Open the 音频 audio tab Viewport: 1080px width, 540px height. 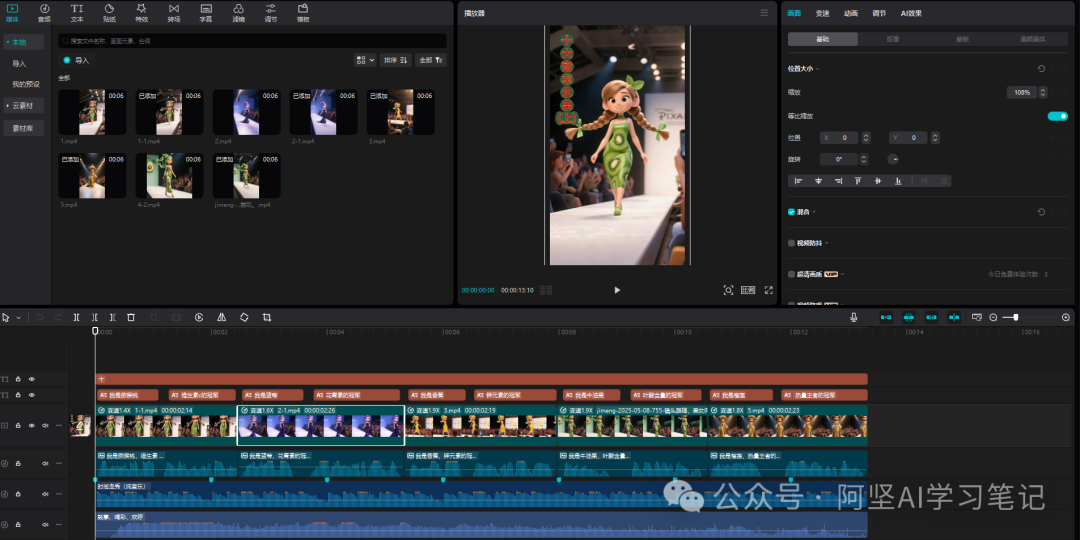click(44, 12)
